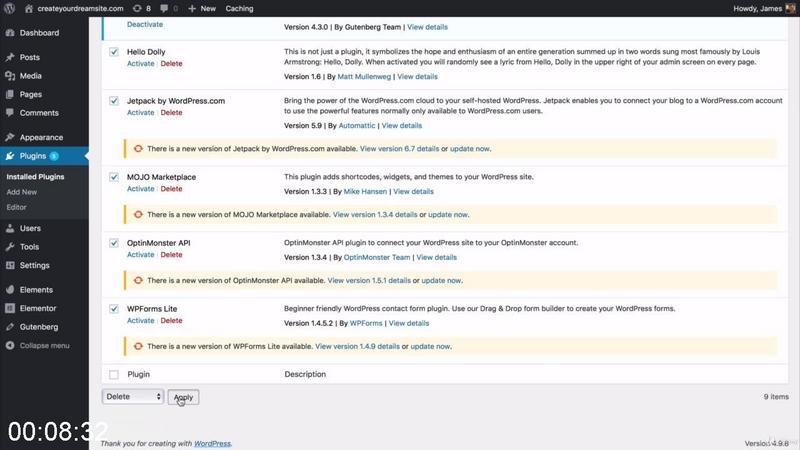Click update now for Jetpack

[x=469, y=149]
